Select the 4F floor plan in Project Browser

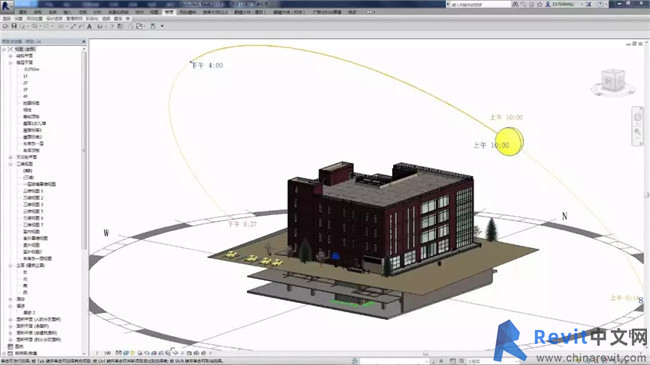point(25,96)
